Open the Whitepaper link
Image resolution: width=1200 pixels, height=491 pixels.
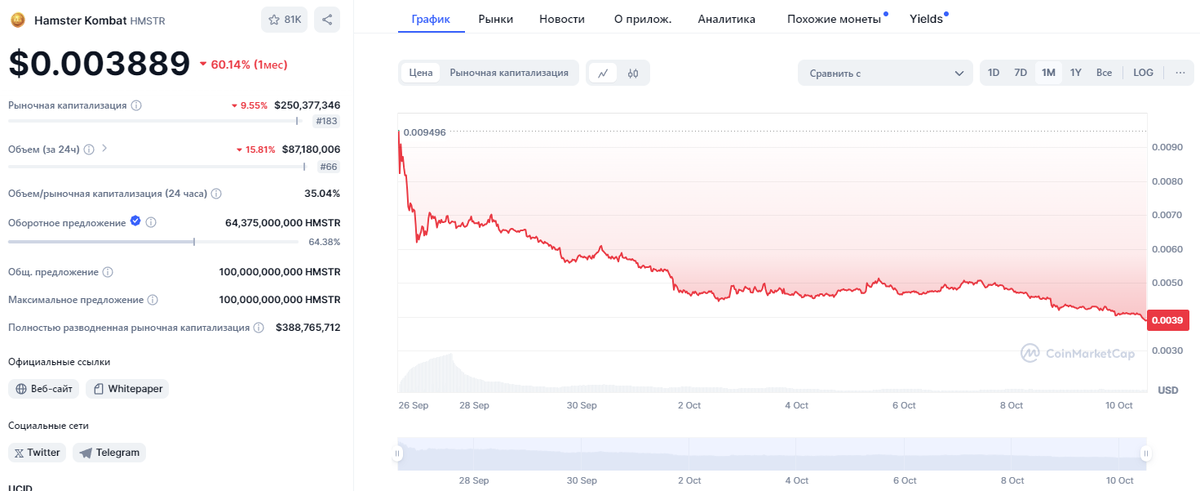coord(127,389)
